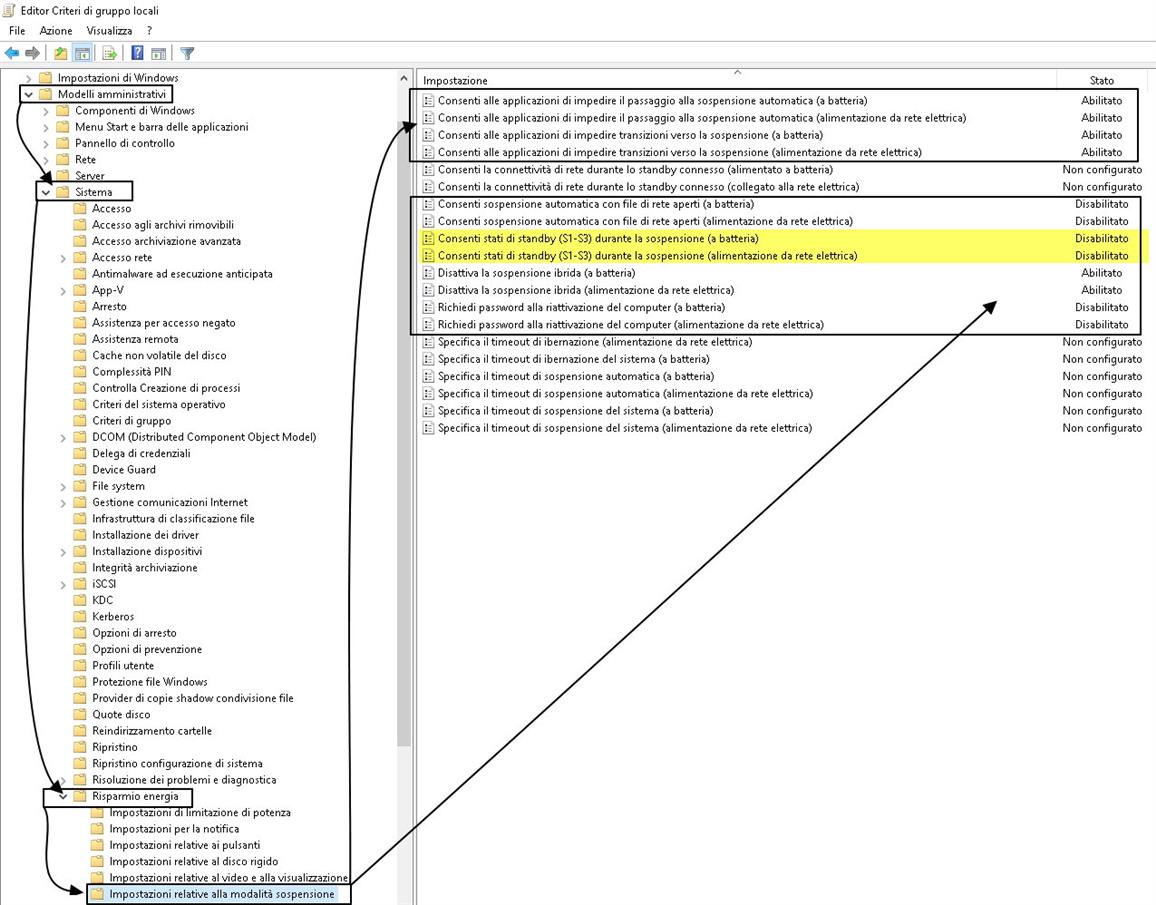This screenshot has width=1156, height=905.
Task: Expand the Componenti di Windows node
Action: (x=46, y=111)
